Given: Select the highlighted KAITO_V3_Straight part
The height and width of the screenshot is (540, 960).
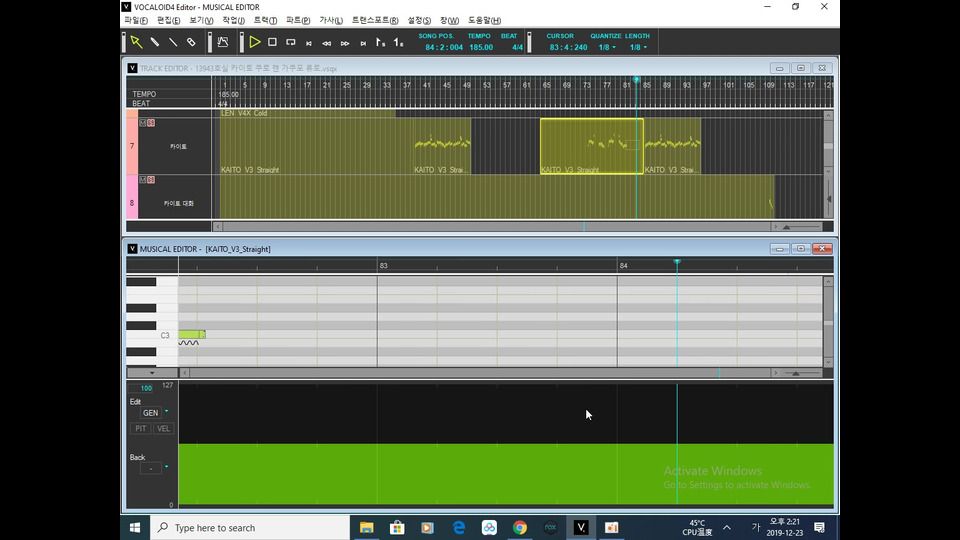Looking at the screenshot, I should (591, 146).
